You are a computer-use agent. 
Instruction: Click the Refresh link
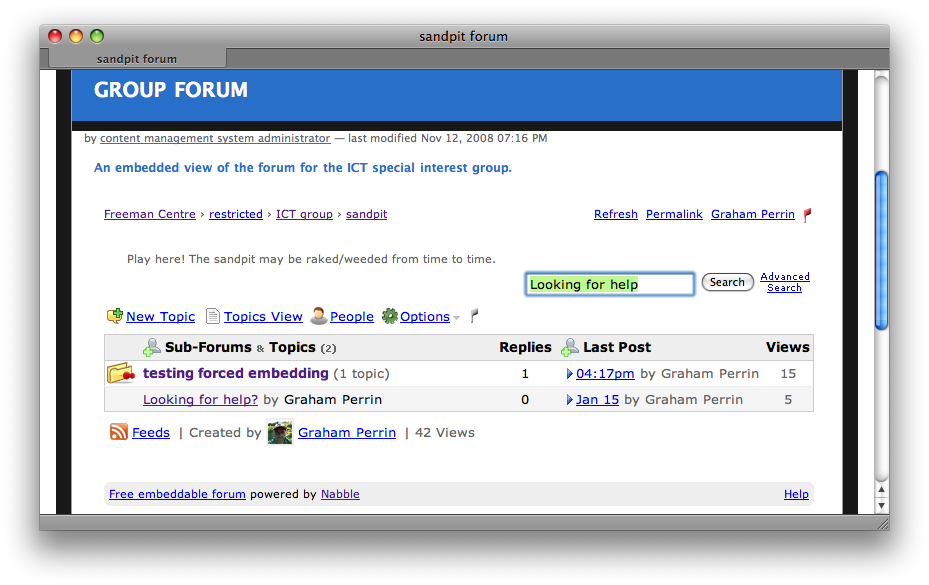615,214
